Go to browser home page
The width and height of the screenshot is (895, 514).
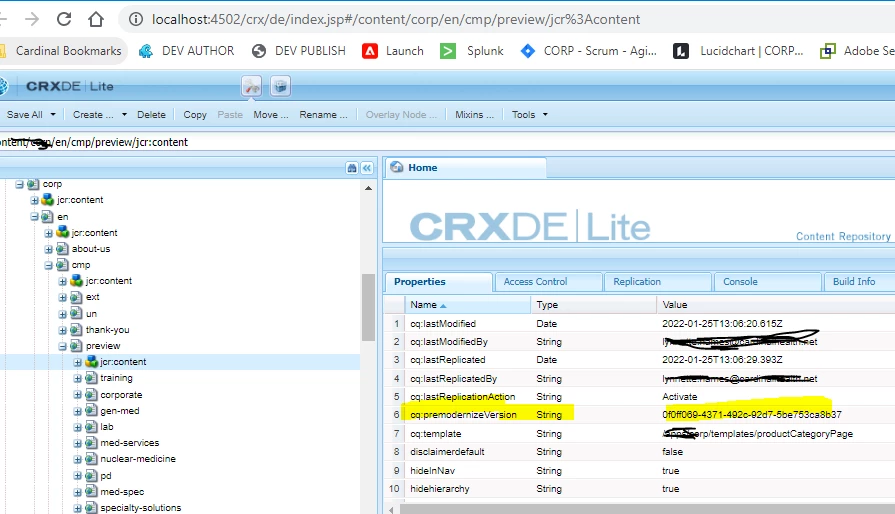[96, 19]
